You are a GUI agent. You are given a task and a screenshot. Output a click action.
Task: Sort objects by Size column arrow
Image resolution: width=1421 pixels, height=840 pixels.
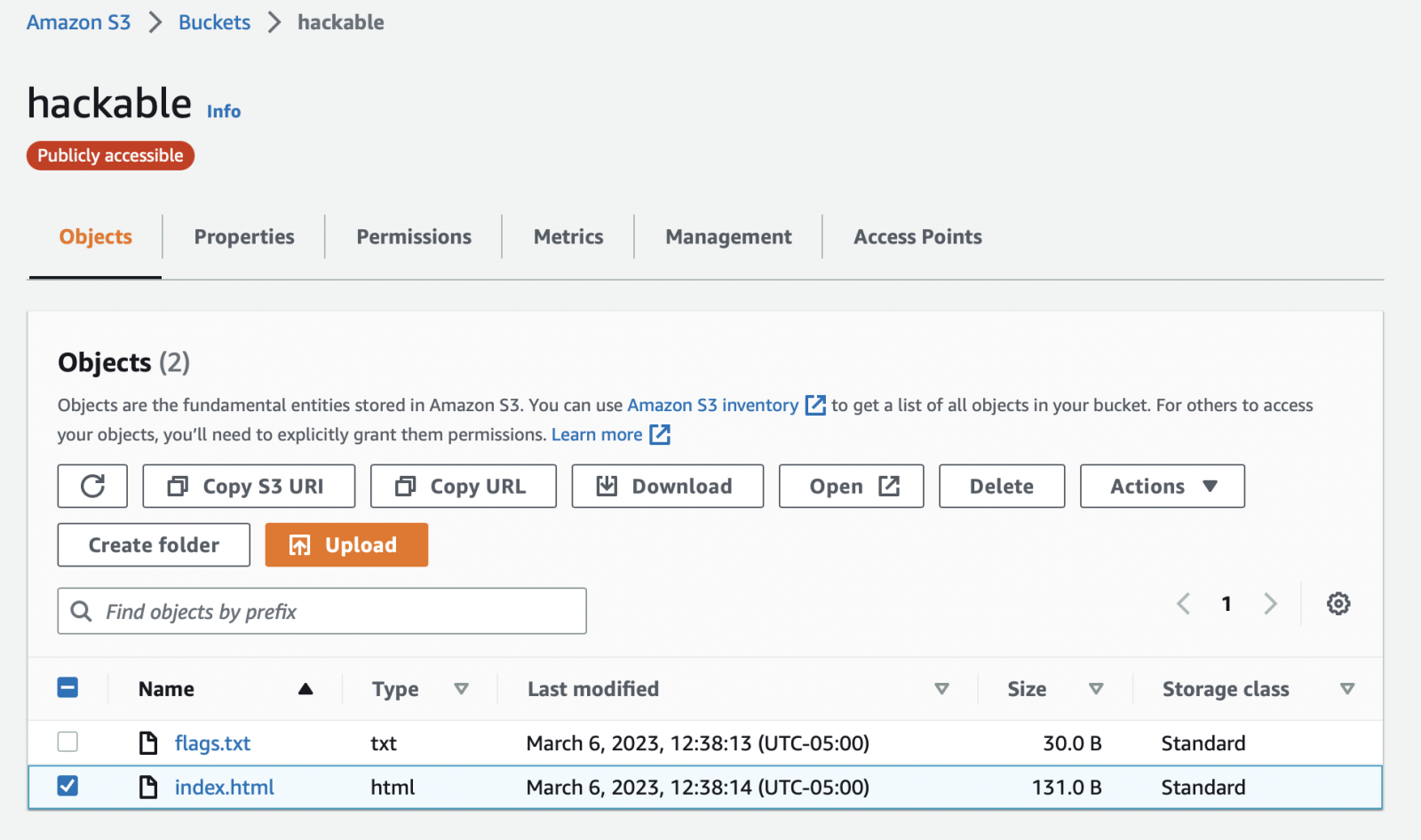pyautogui.click(x=1096, y=689)
